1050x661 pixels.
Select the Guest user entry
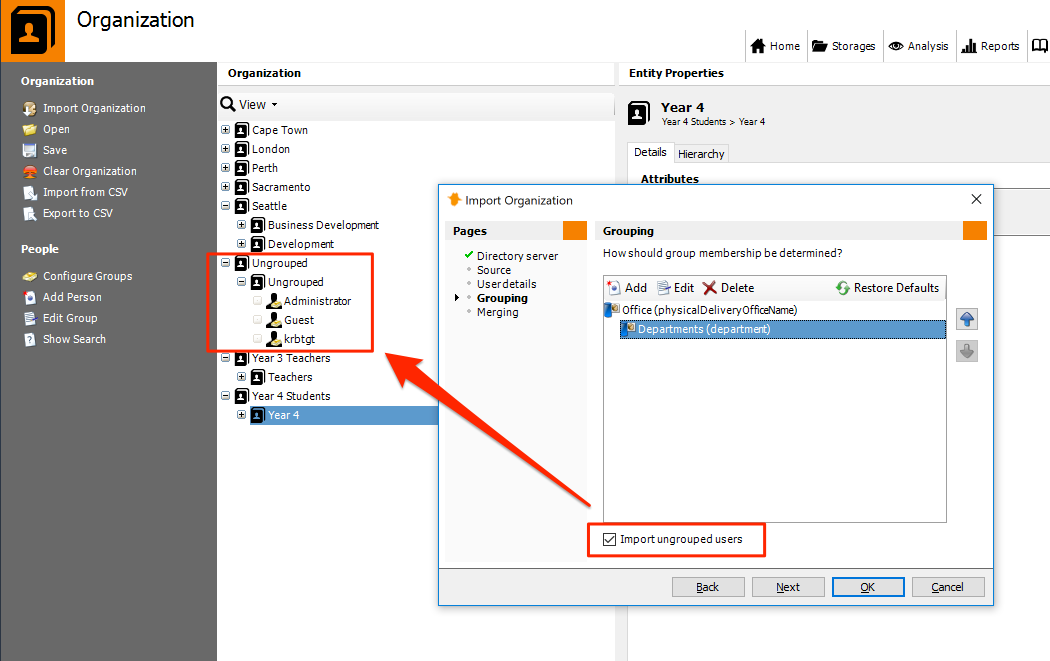299,320
